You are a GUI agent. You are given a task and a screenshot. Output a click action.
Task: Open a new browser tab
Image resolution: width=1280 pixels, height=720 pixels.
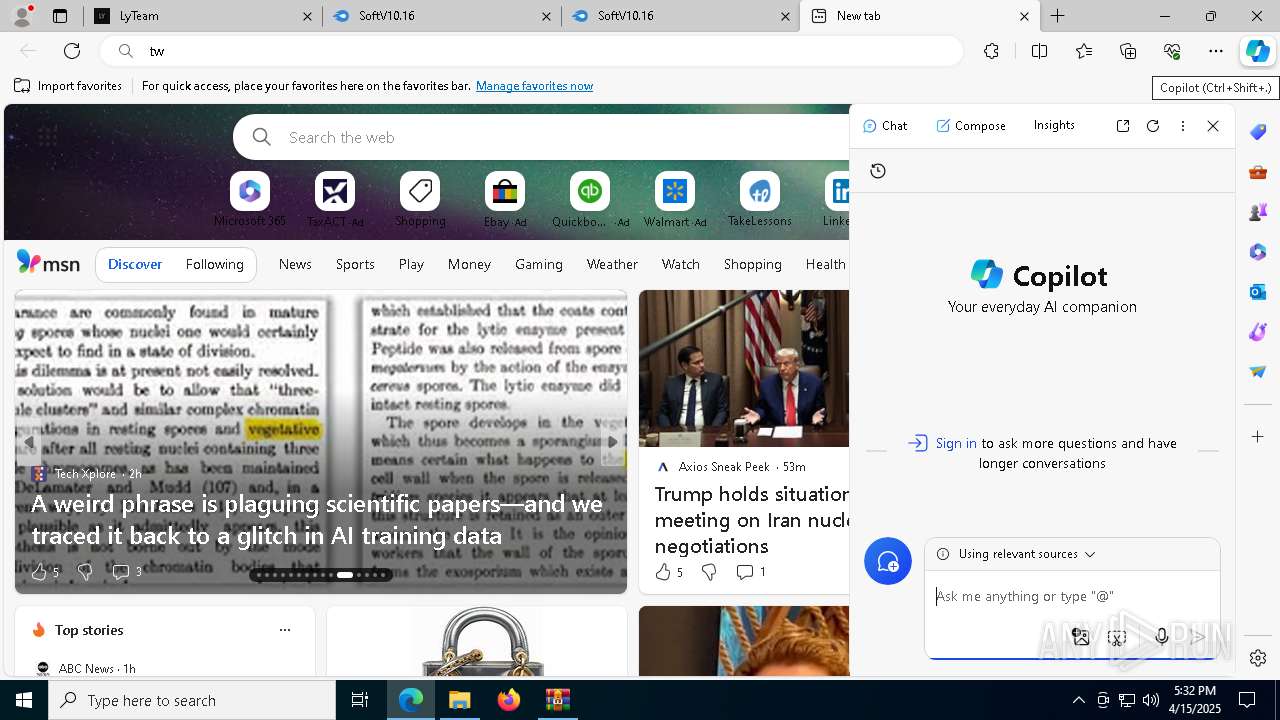point(1057,16)
